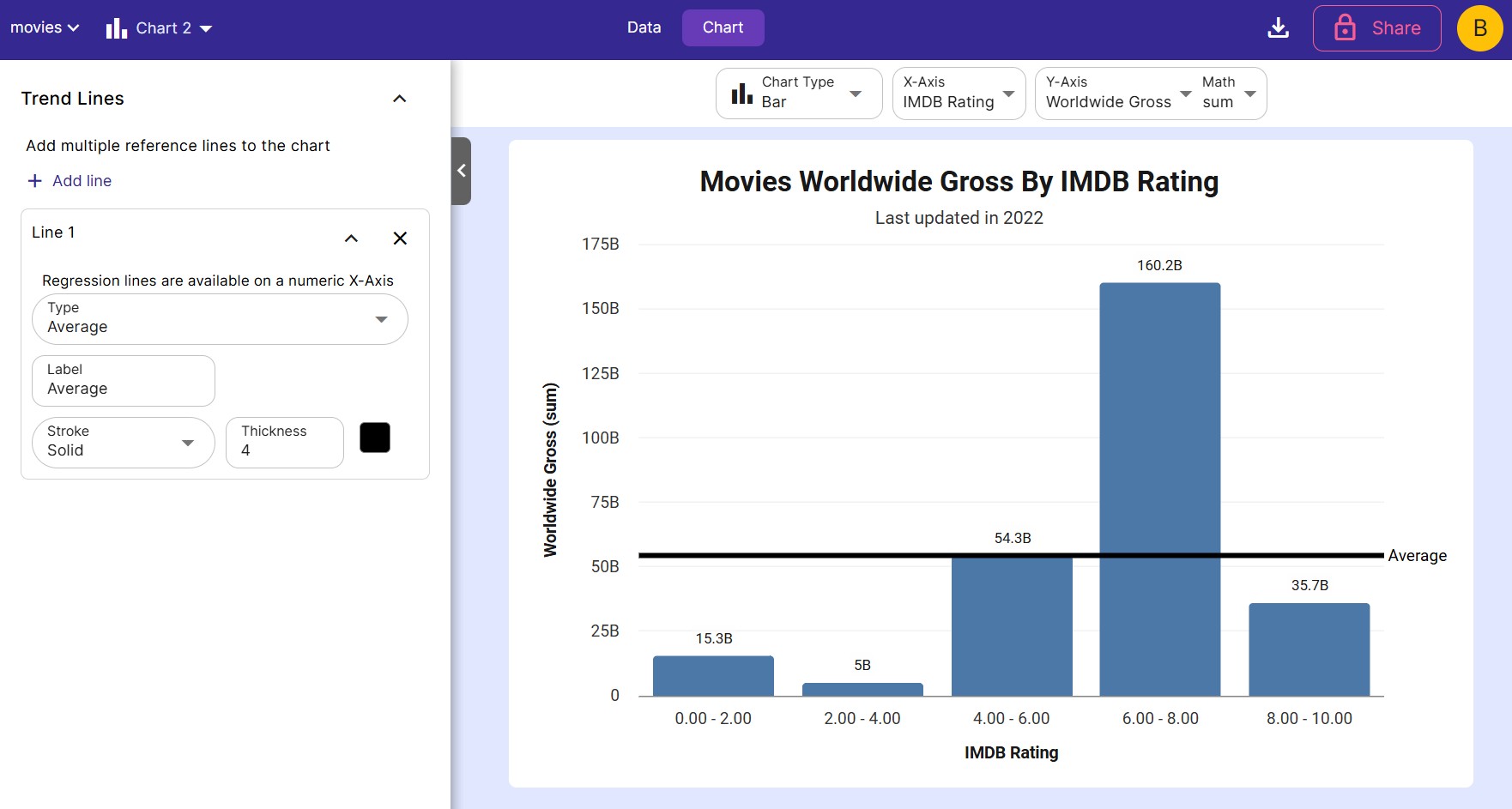Screen dimensions: 1512x809
Task: Click the Worldwide Gross (sum) axis title
Action: tap(550, 470)
